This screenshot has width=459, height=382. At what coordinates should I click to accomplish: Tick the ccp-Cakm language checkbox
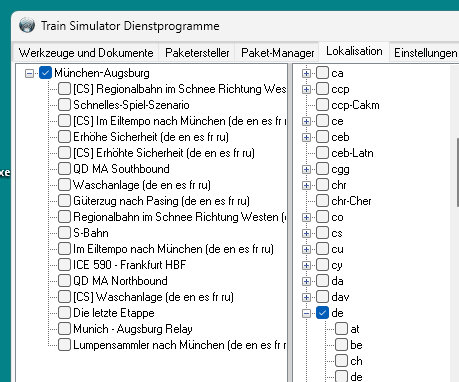tap(322, 105)
